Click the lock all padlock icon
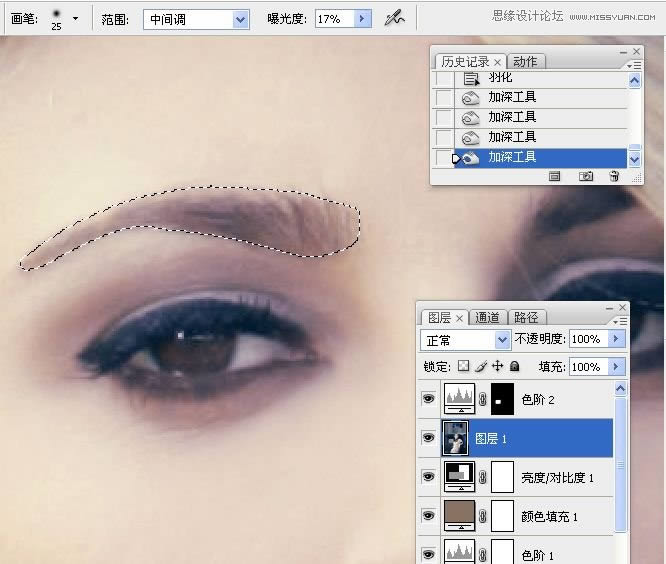Viewport: 666px width, 564px height. 514,367
